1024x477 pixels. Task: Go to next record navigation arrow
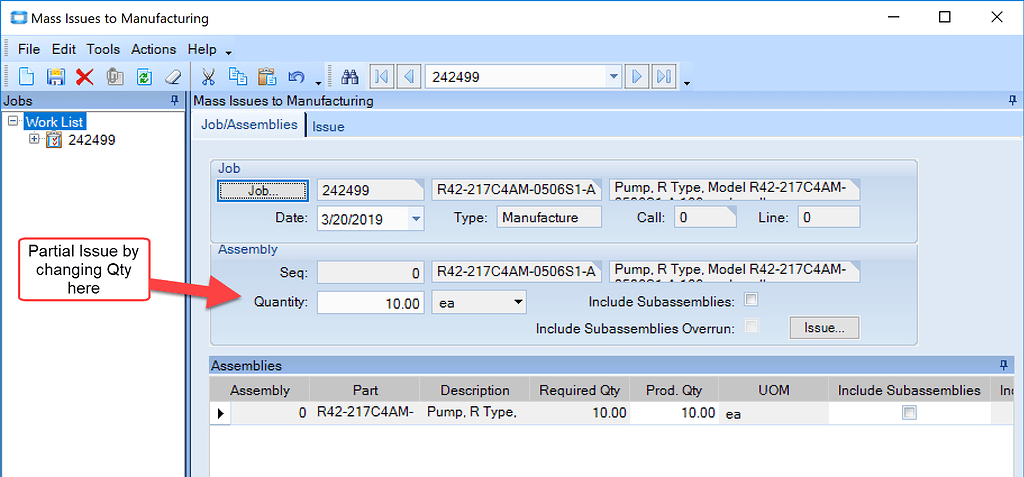637,77
